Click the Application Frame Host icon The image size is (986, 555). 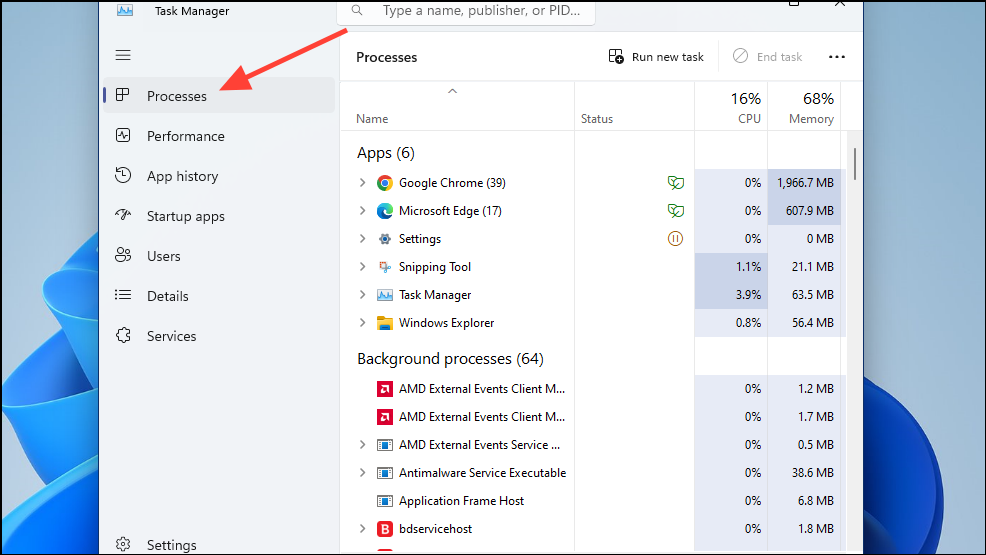point(385,501)
